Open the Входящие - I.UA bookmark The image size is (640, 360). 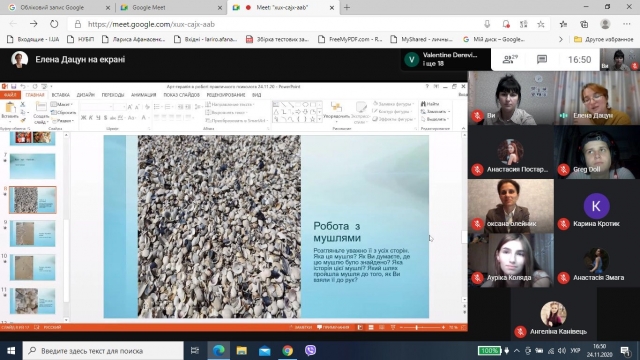33,40
